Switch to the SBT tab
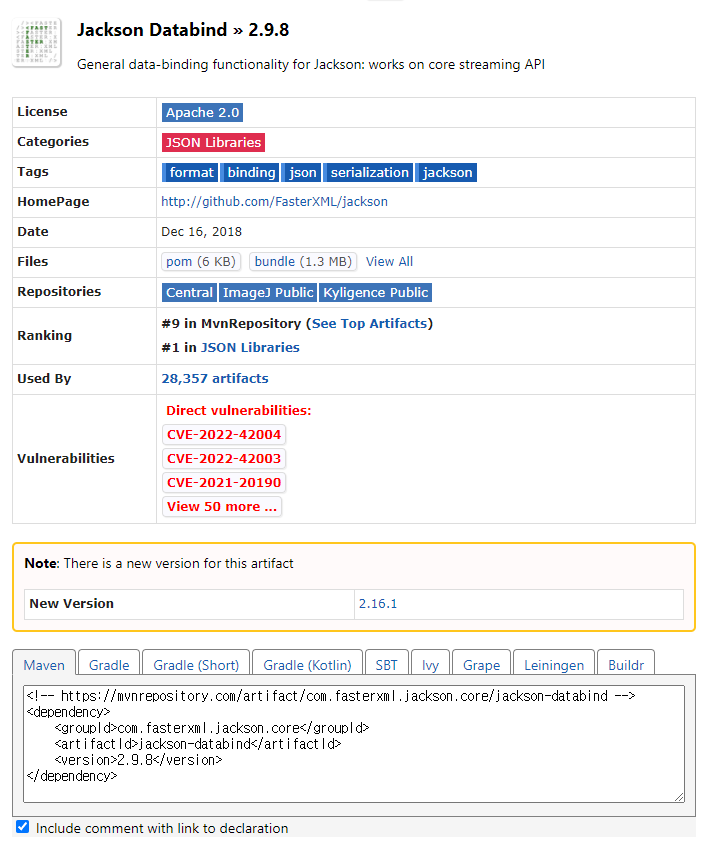Image resolution: width=706 pixels, height=852 pixels. [x=386, y=665]
